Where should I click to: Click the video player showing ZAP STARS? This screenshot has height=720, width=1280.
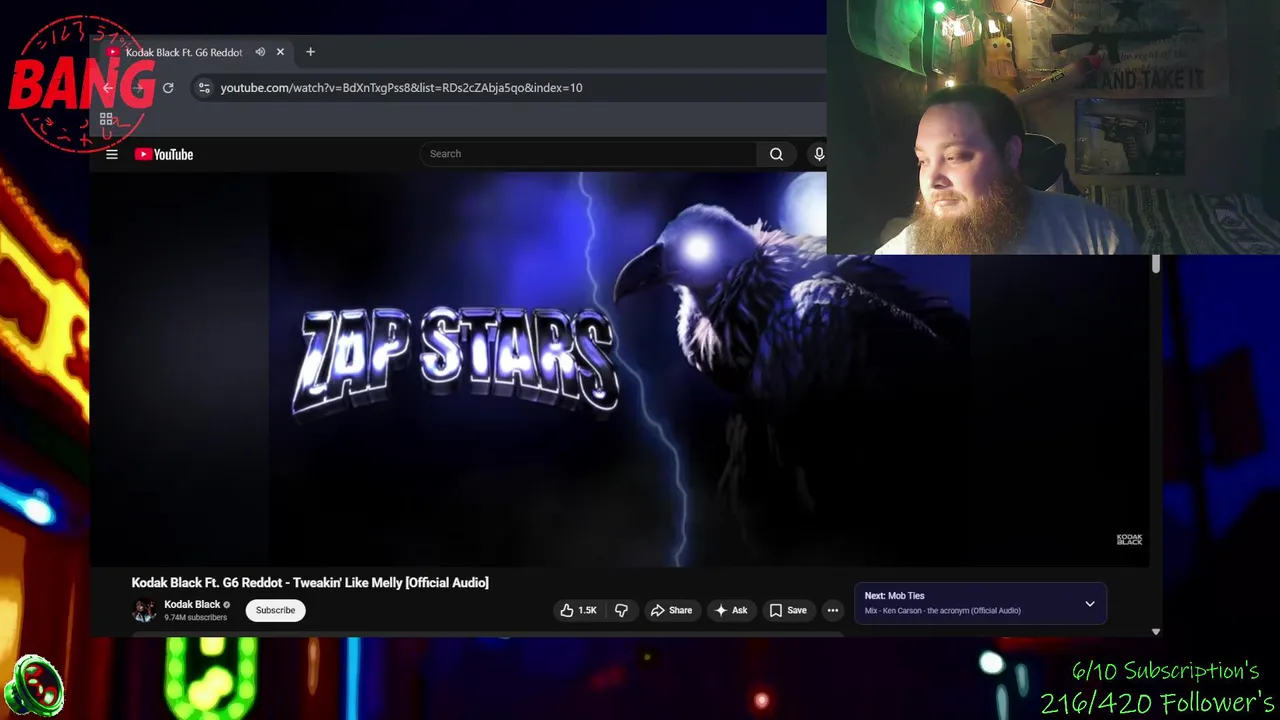click(x=619, y=369)
